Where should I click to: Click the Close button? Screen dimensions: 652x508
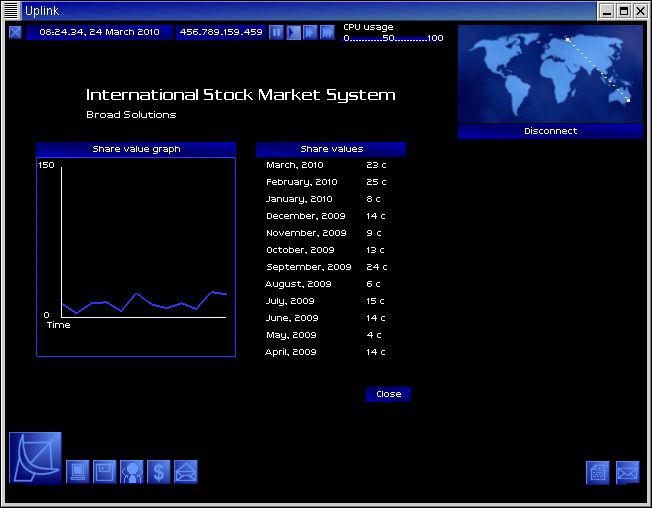tap(388, 394)
